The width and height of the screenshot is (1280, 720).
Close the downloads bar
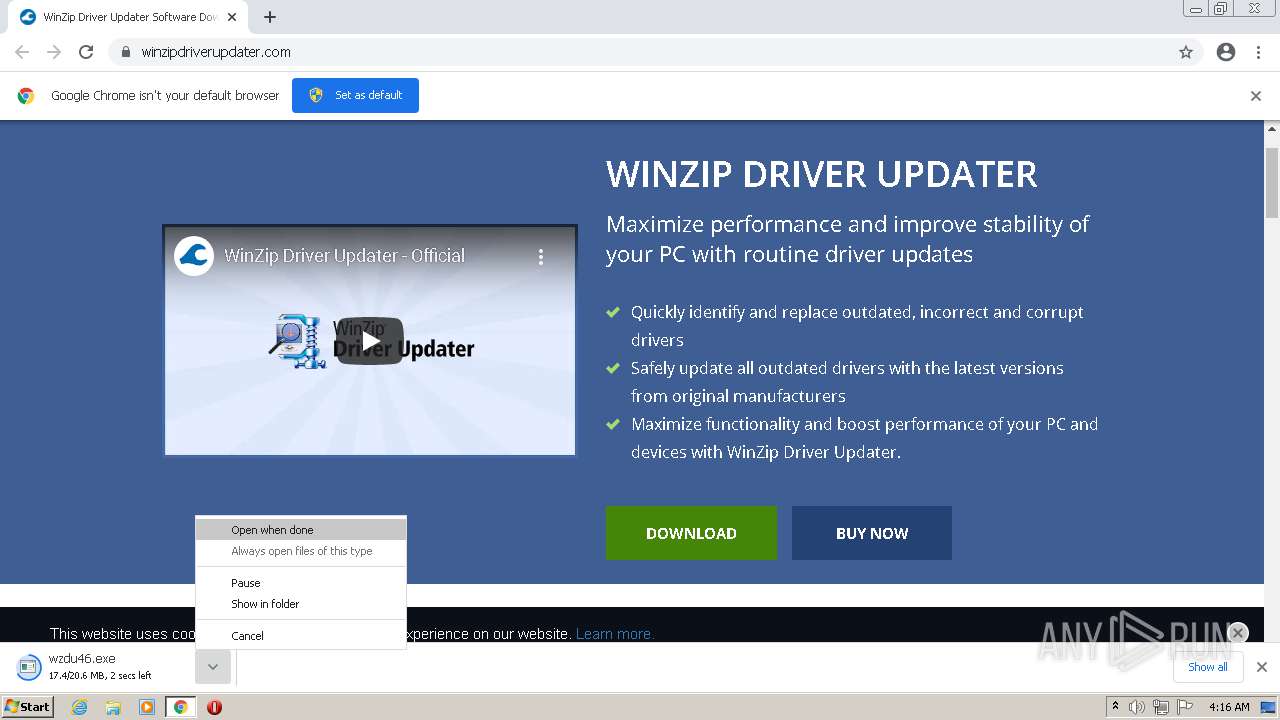pyautogui.click(x=1262, y=667)
